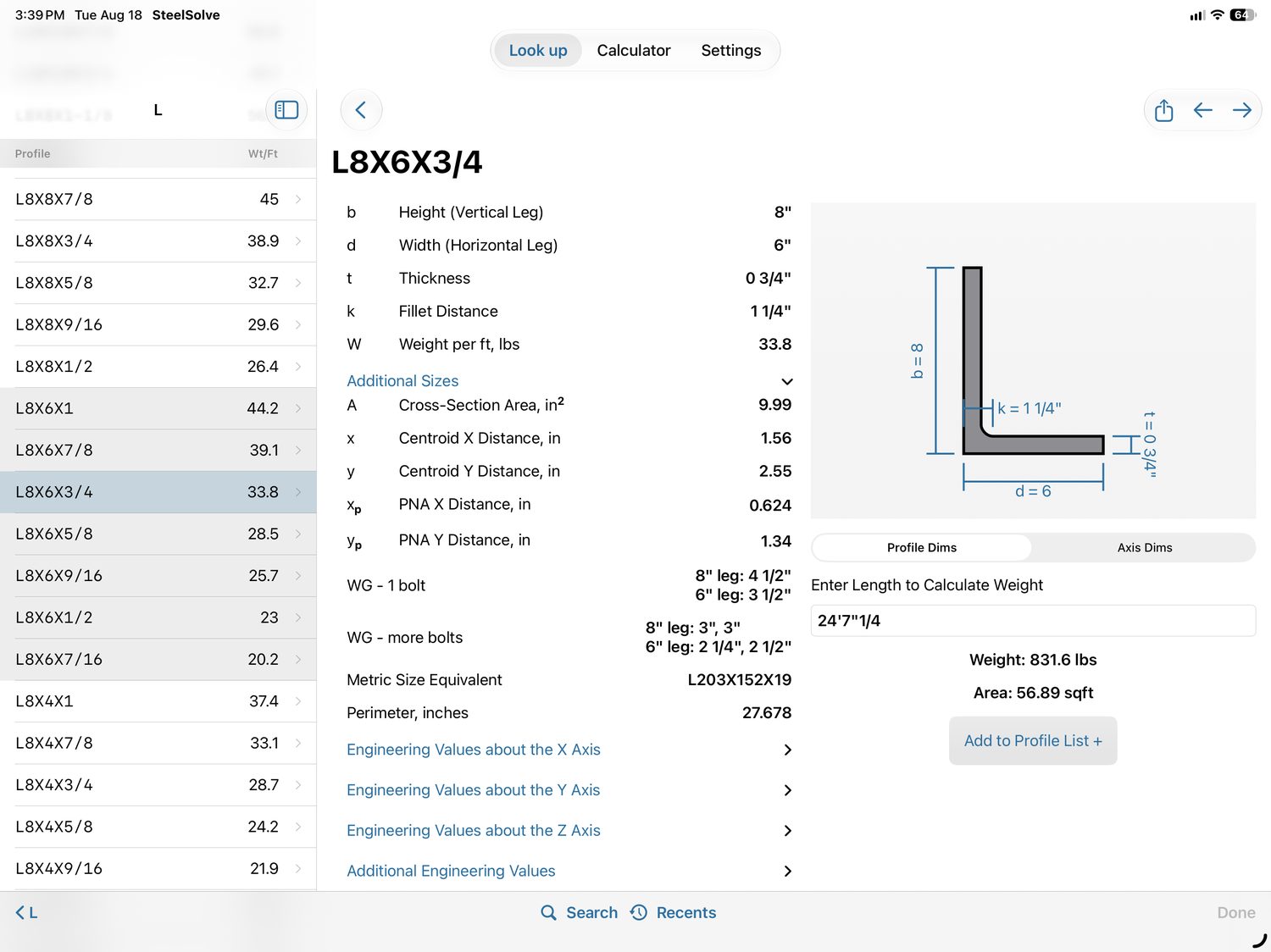Open Recents clock icon

tap(639, 912)
